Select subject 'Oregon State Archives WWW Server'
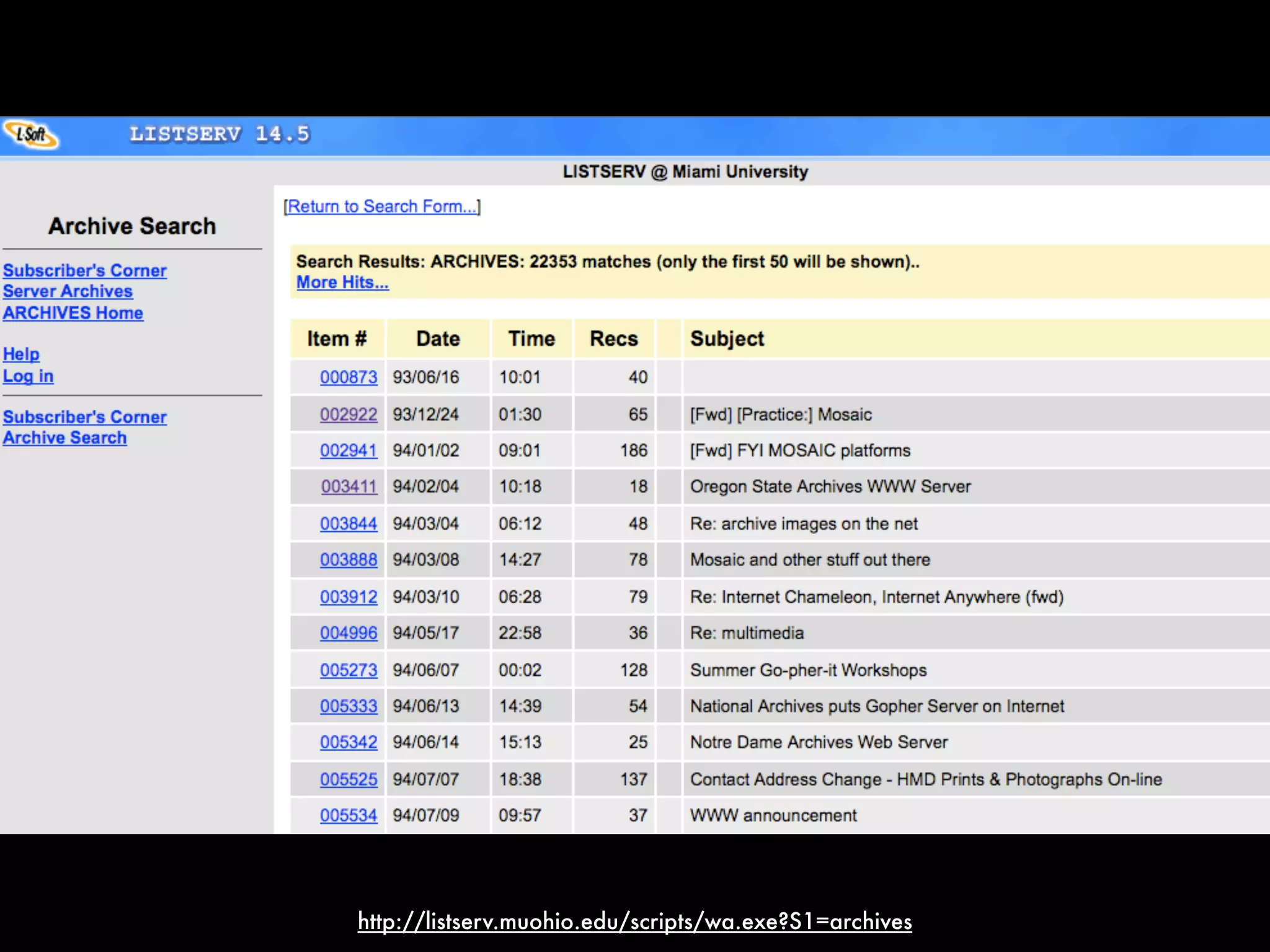 click(x=831, y=487)
